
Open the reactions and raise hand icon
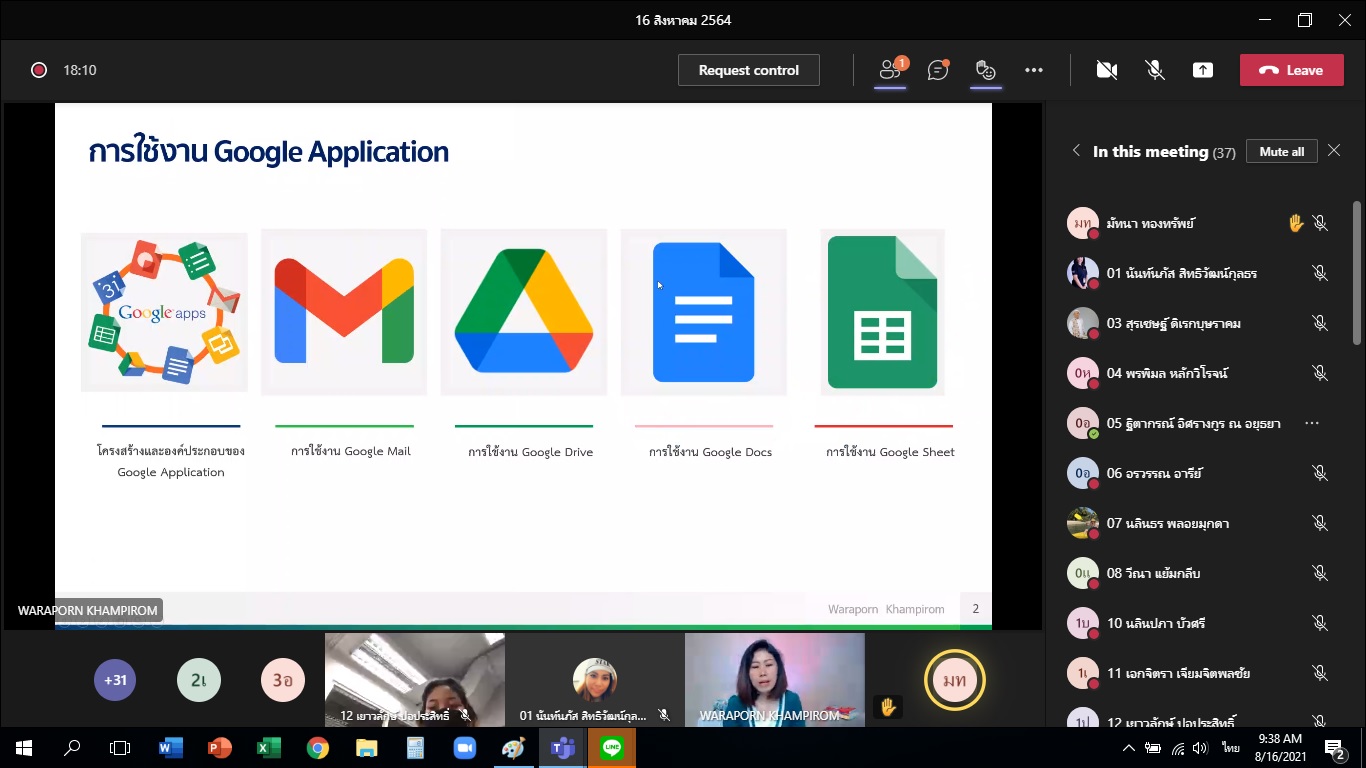[985, 70]
